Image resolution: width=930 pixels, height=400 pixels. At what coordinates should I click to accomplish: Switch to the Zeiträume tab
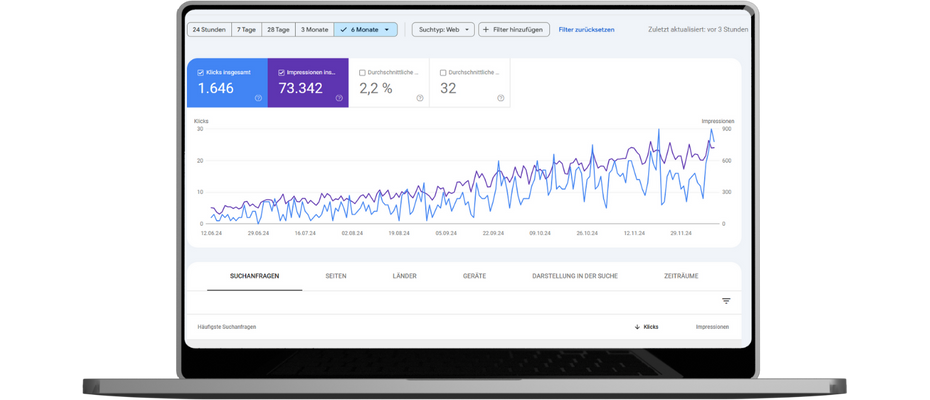[x=681, y=276]
